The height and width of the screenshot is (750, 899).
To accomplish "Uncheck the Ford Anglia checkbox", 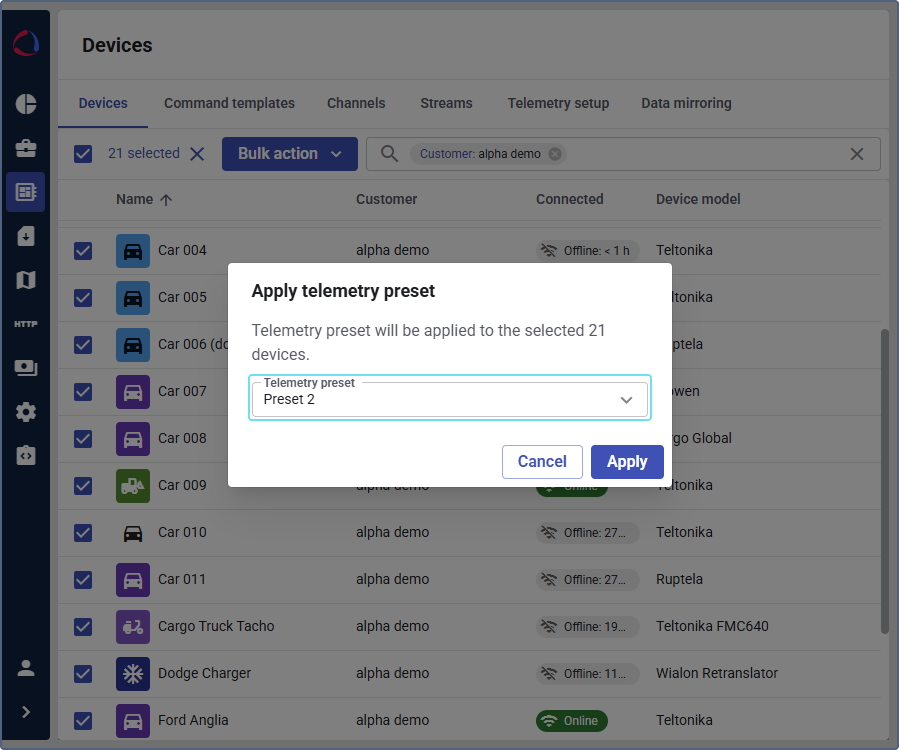I will tap(83, 720).
